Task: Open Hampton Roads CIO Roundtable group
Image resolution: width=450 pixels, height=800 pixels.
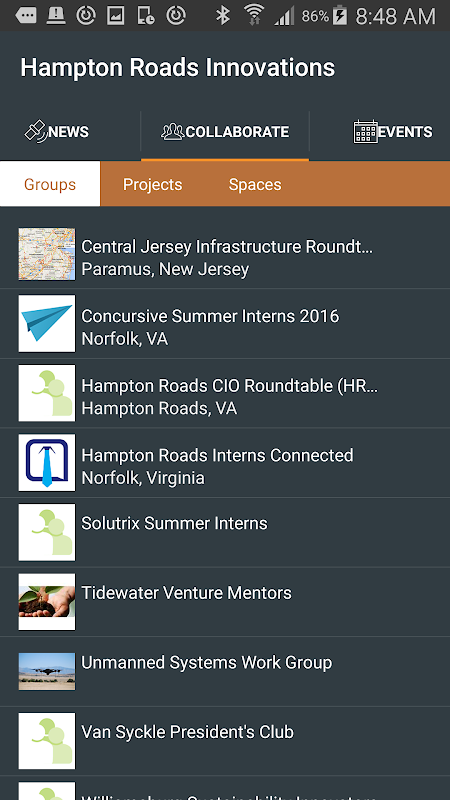Action: point(225,393)
